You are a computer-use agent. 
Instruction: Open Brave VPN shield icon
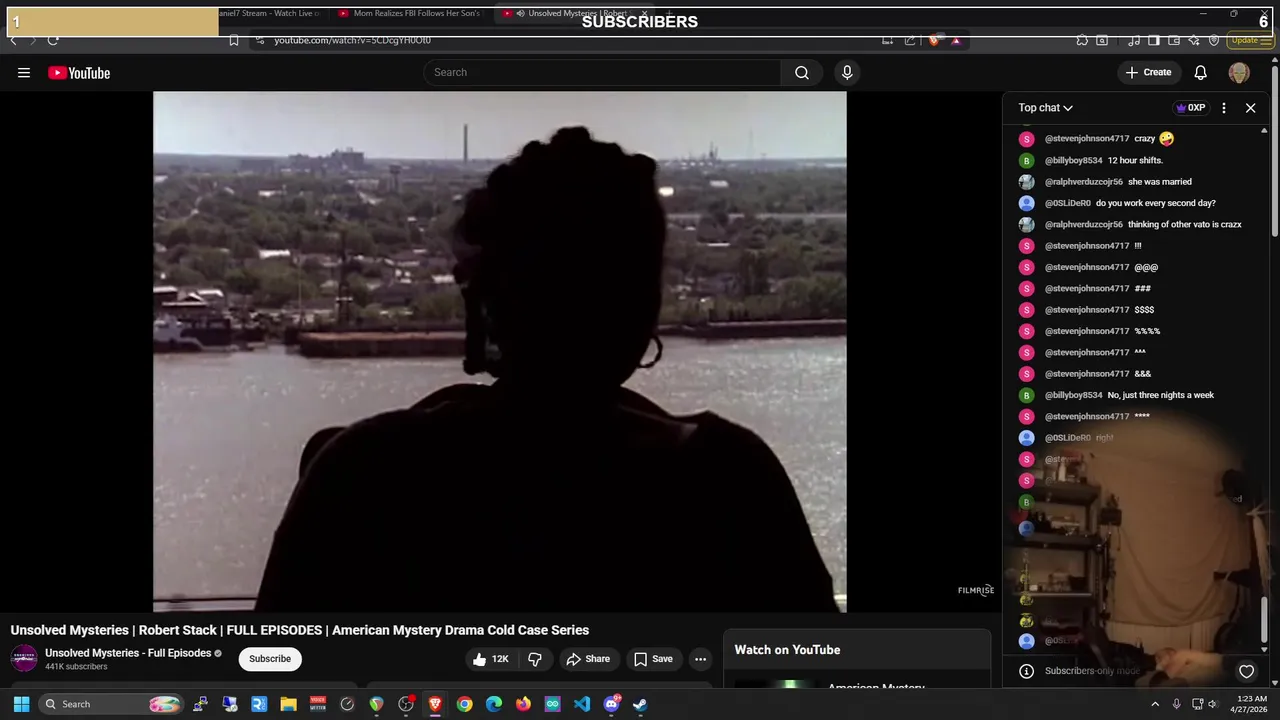[x=1214, y=40]
